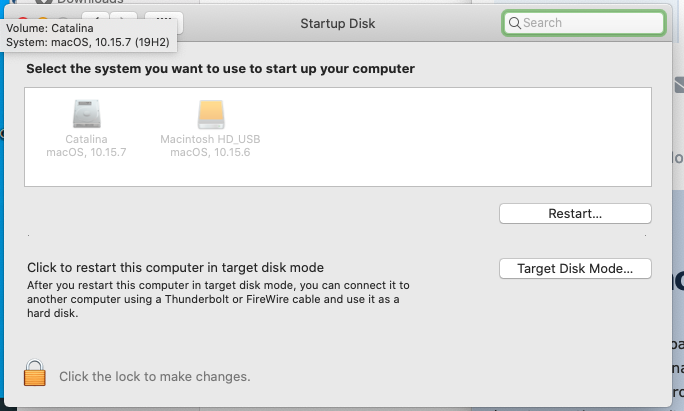Select the Catalina startup disk icon
The image size is (684, 411).
pyautogui.click(x=86, y=113)
